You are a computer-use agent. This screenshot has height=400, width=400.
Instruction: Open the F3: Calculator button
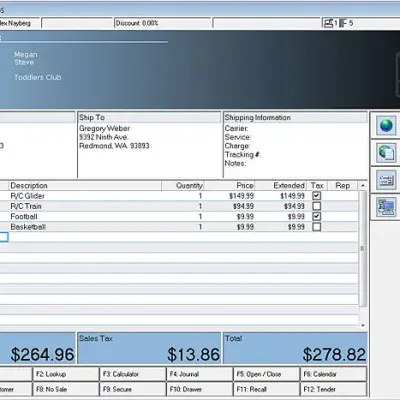133,374
